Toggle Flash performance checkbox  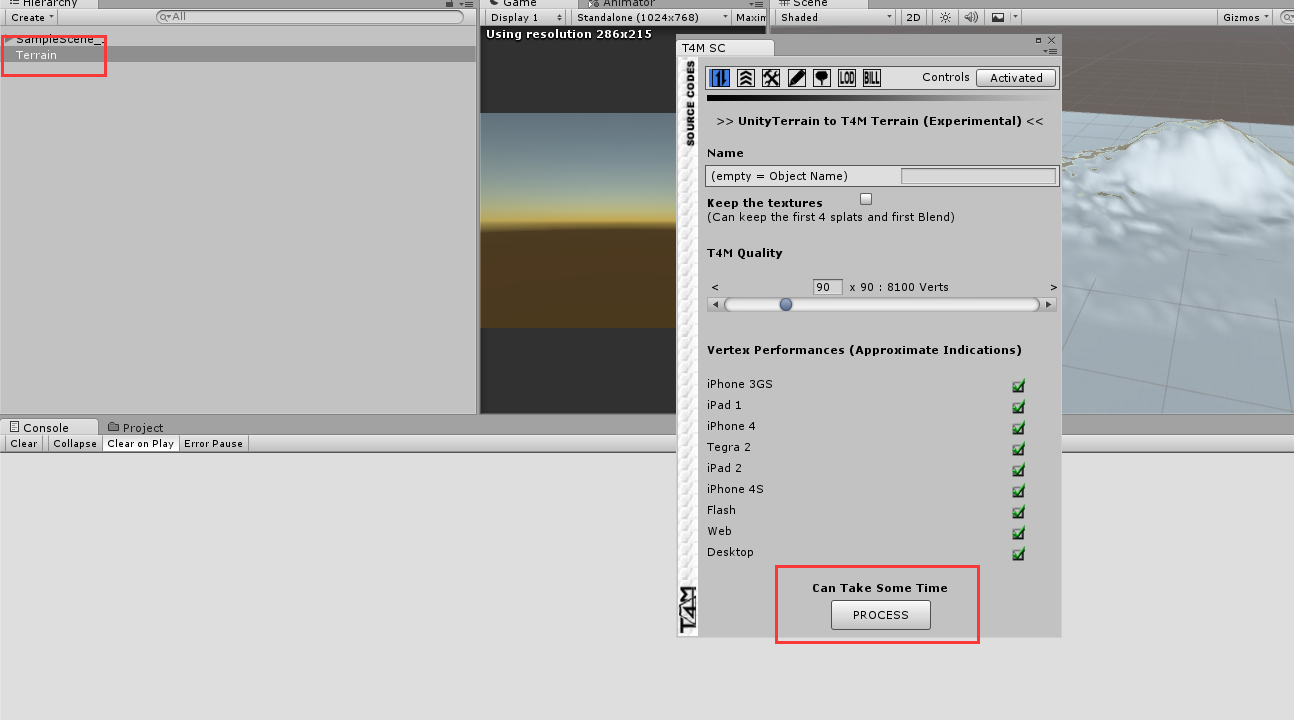pos(1018,511)
